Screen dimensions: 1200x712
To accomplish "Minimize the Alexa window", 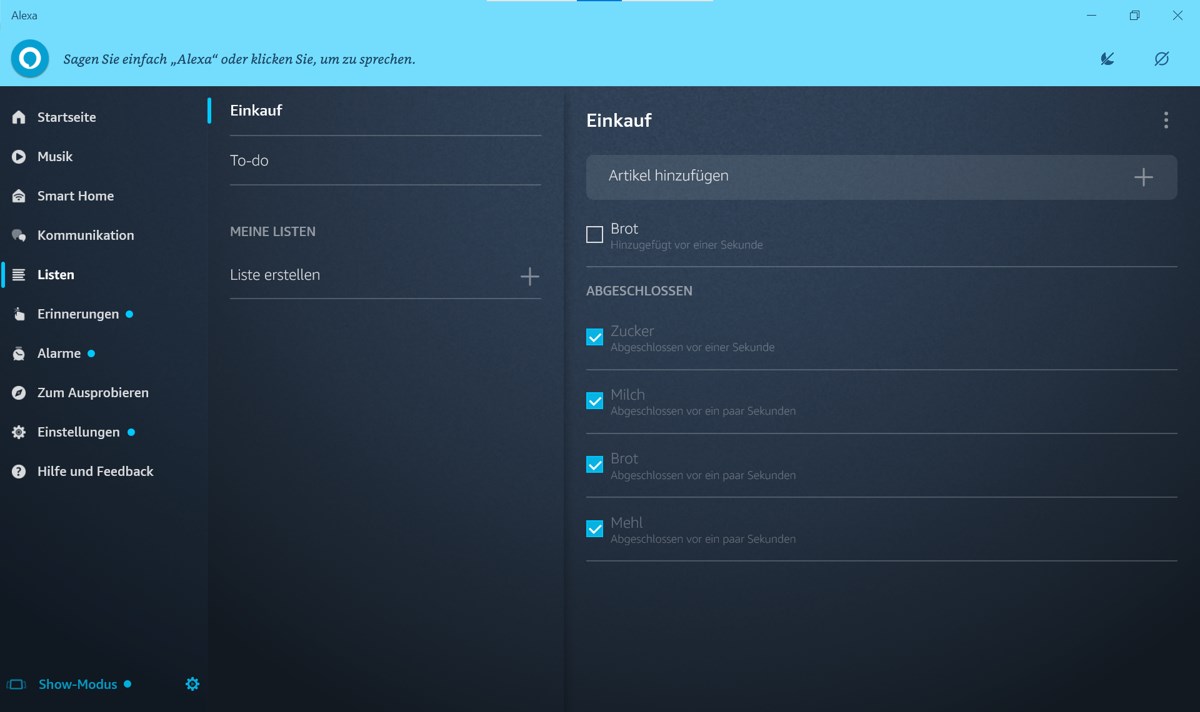I will tap(1091, 15).
